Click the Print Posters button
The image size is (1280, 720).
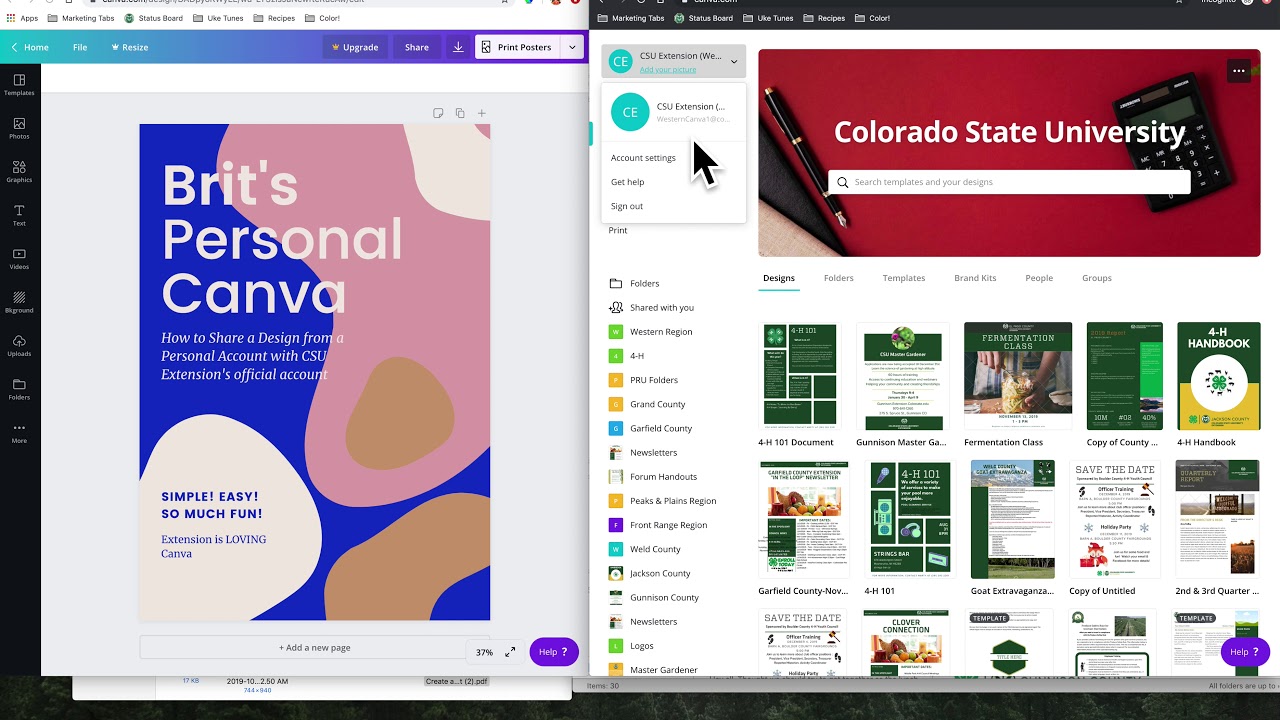[517, 47]
